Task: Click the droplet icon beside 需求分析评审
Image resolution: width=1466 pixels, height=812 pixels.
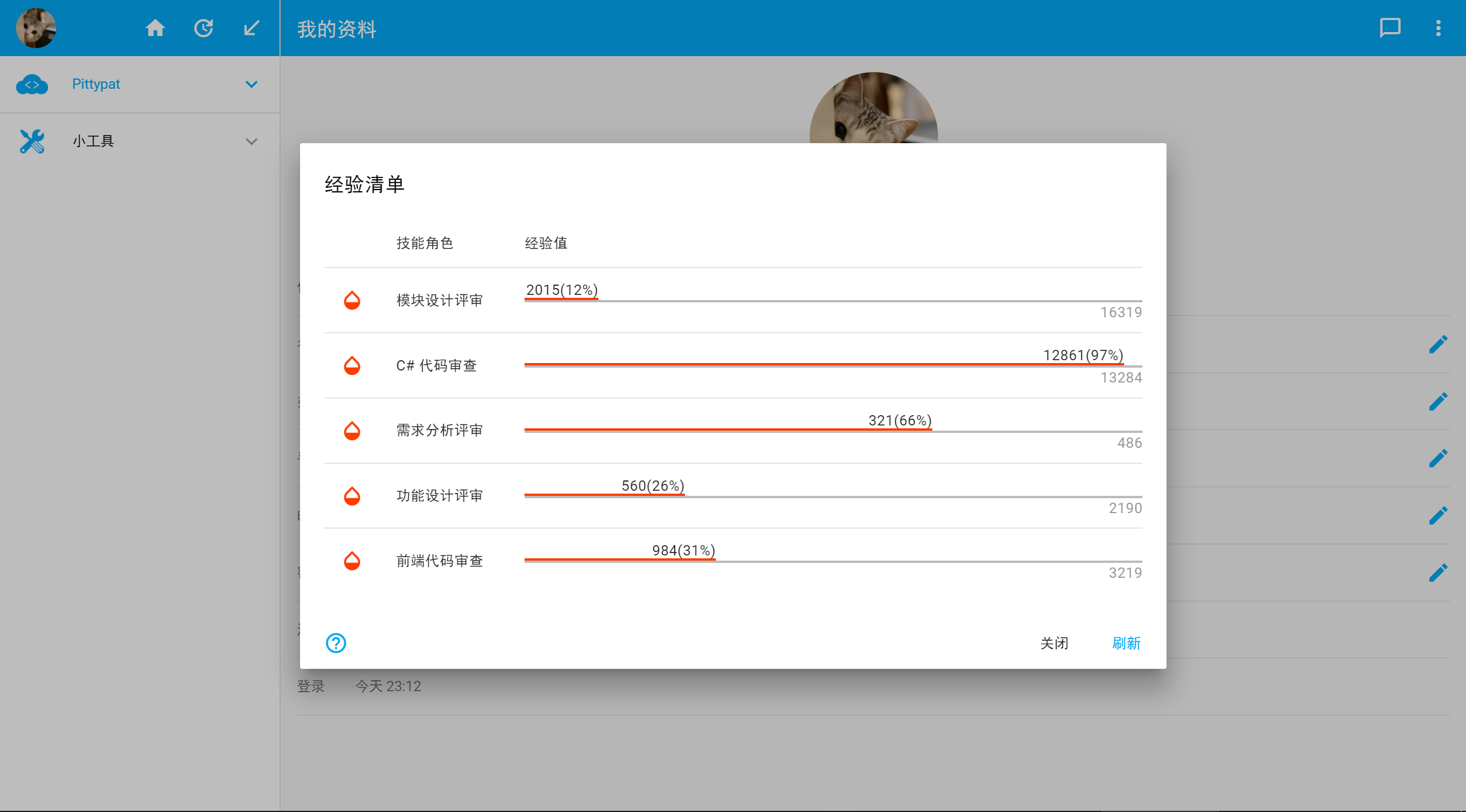Action: (x=352, y=431)
